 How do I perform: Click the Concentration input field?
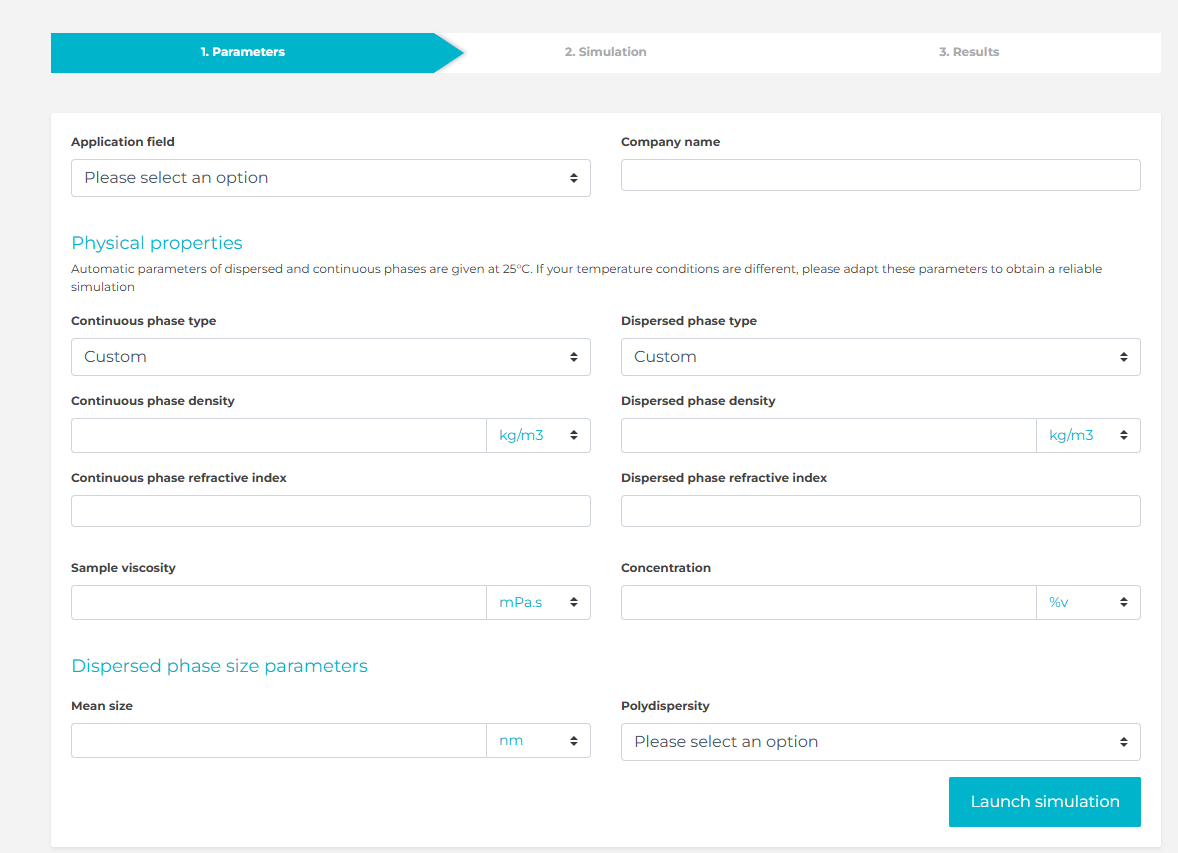pyautogui.click(x=828, y=603)
